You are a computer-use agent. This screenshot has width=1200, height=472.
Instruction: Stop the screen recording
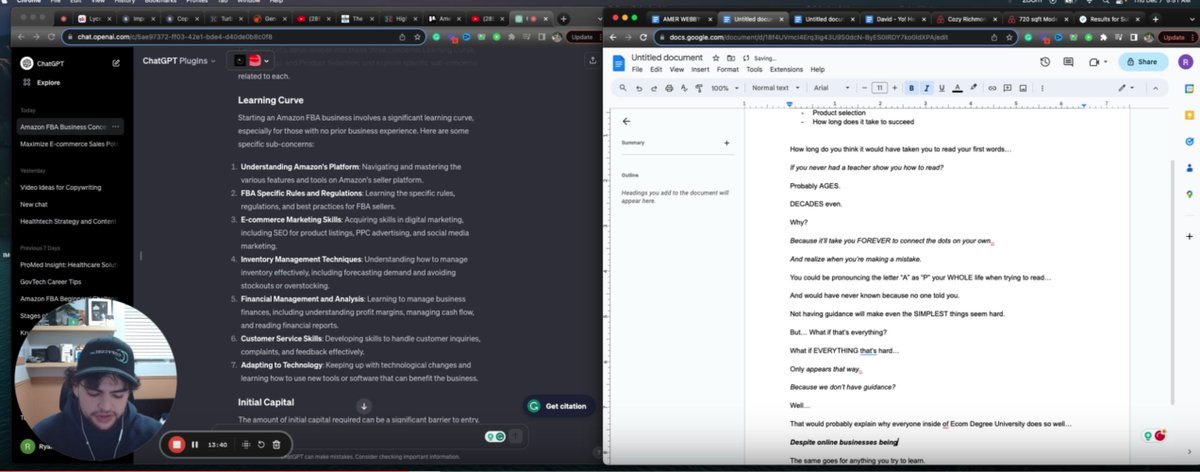click(x=177, y=444)
